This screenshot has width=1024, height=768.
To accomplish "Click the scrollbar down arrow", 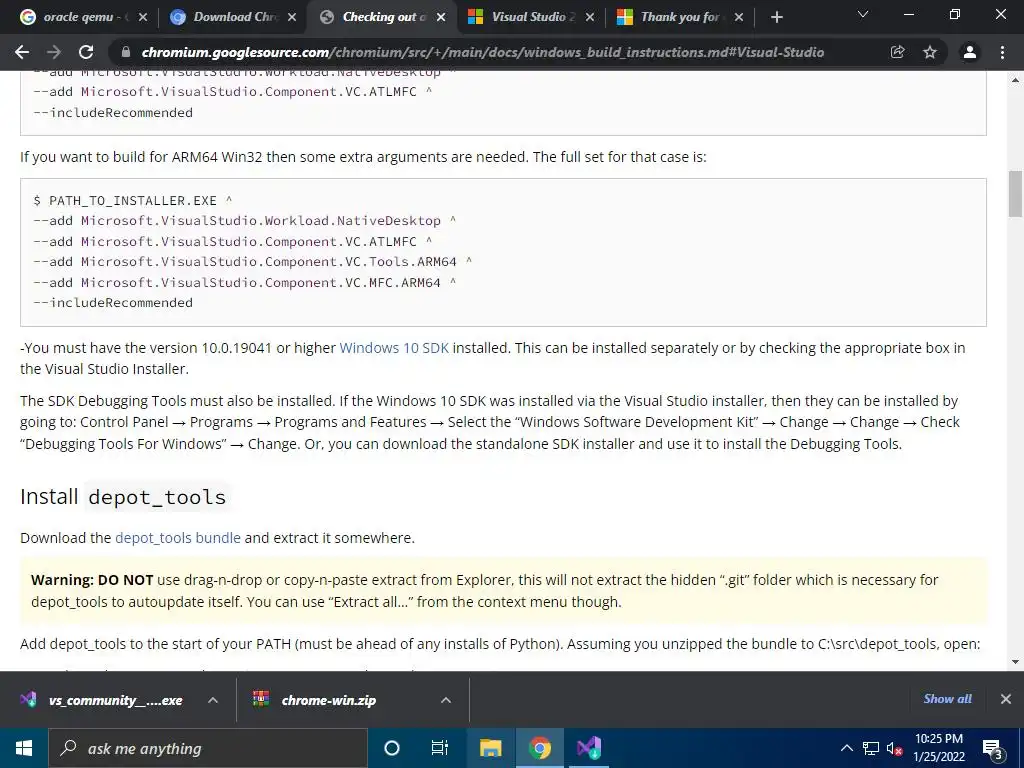I will 1015,662.
